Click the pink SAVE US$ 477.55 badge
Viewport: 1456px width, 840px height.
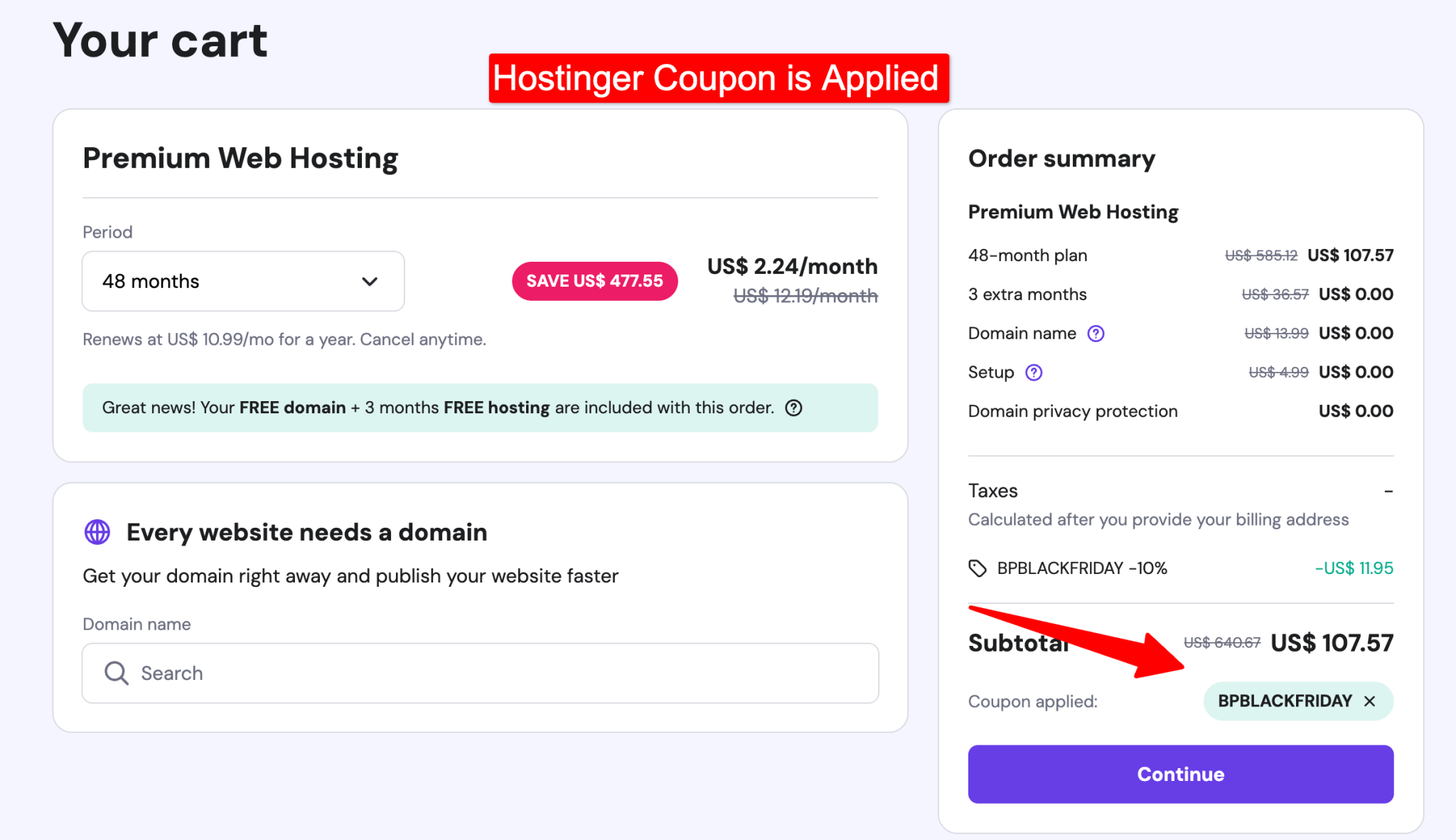pyautogui.click(x=594, y=281)
